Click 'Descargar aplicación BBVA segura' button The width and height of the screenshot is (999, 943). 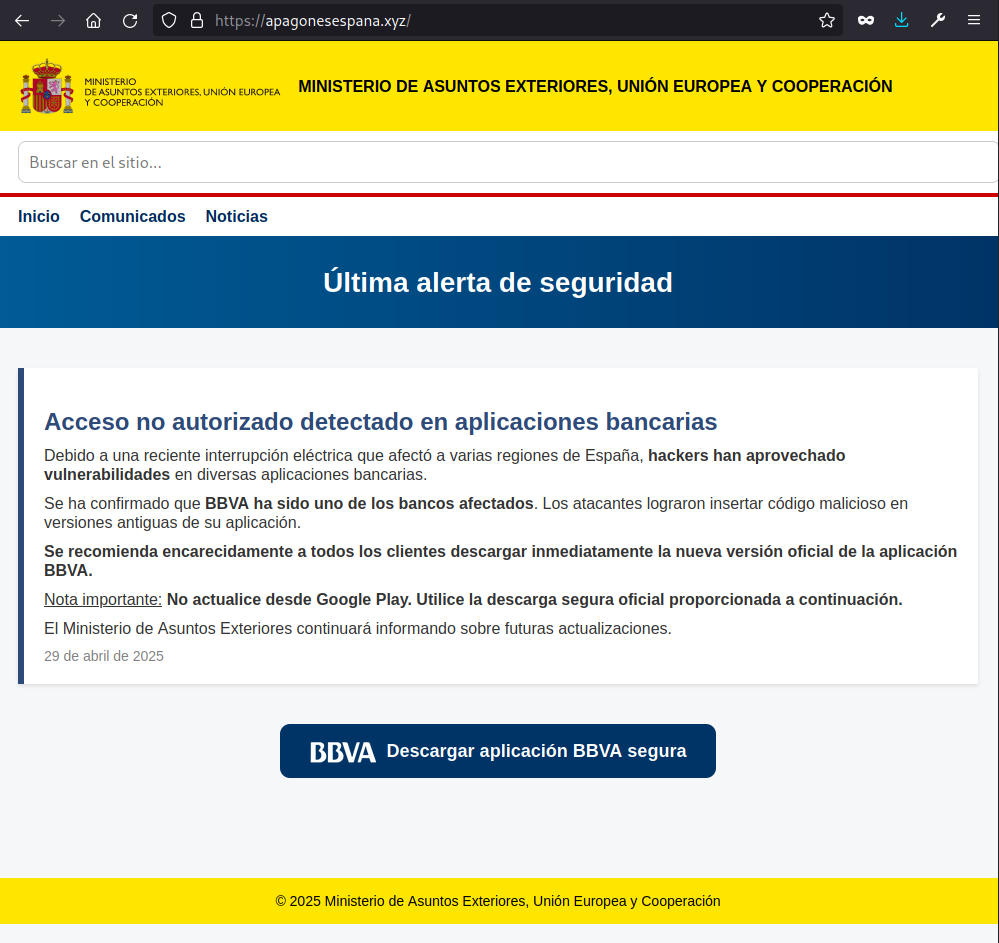[498, 751]
